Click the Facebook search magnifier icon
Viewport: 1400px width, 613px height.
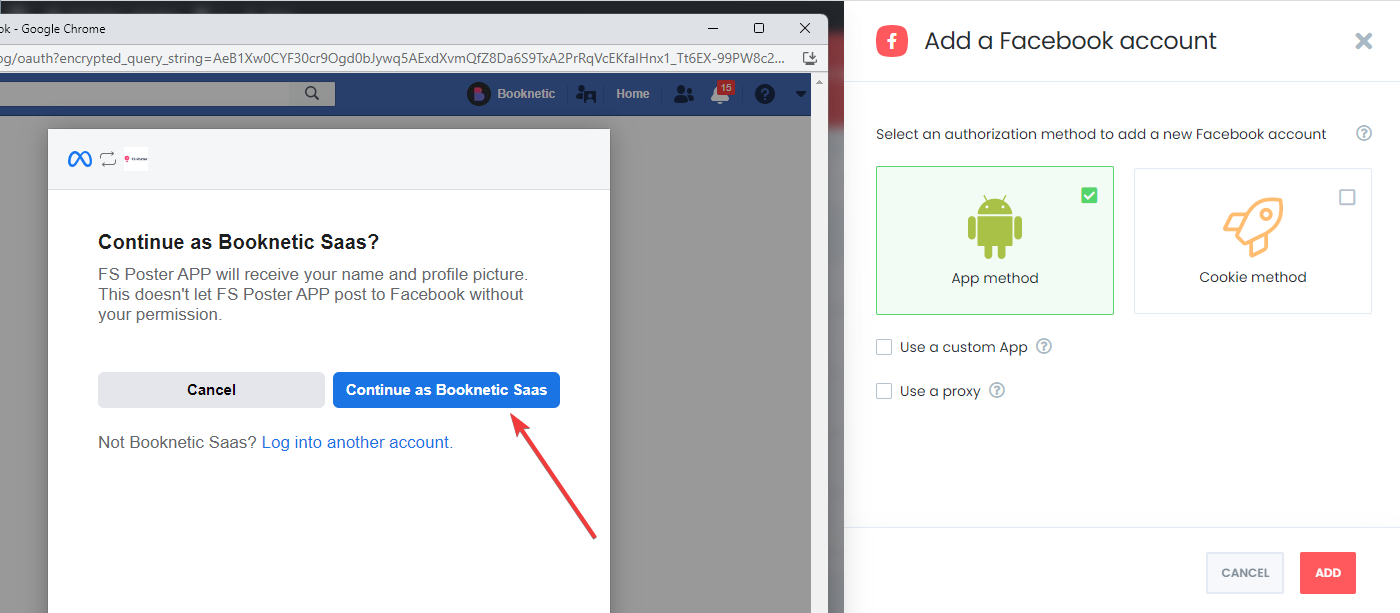click(x=312, y=93)
